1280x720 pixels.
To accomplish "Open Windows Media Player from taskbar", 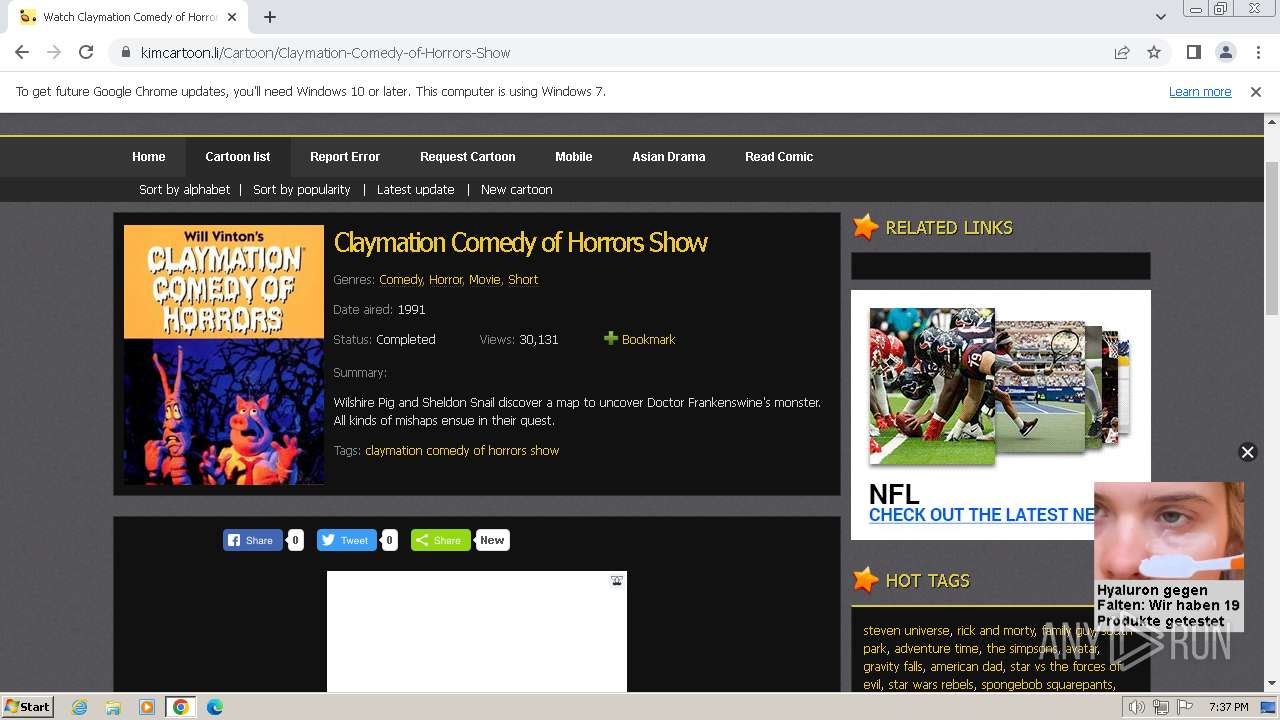I will pyautogui.click(x=147, y=707).
